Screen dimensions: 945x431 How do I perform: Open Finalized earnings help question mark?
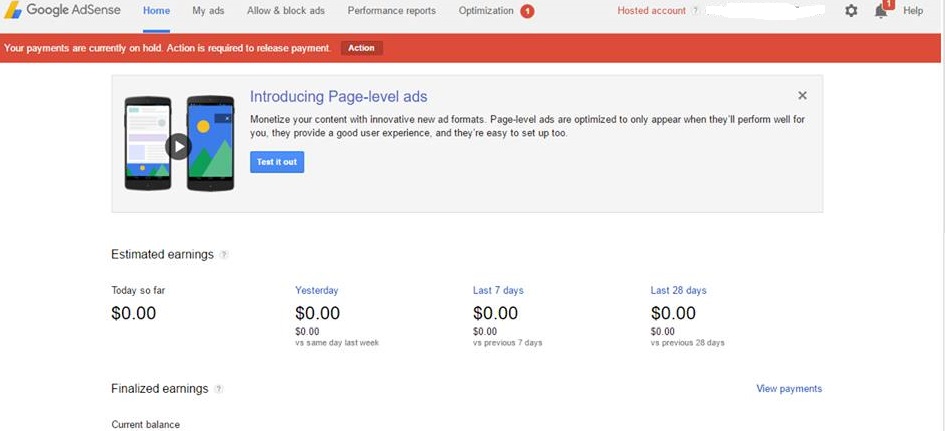(219, 389)
